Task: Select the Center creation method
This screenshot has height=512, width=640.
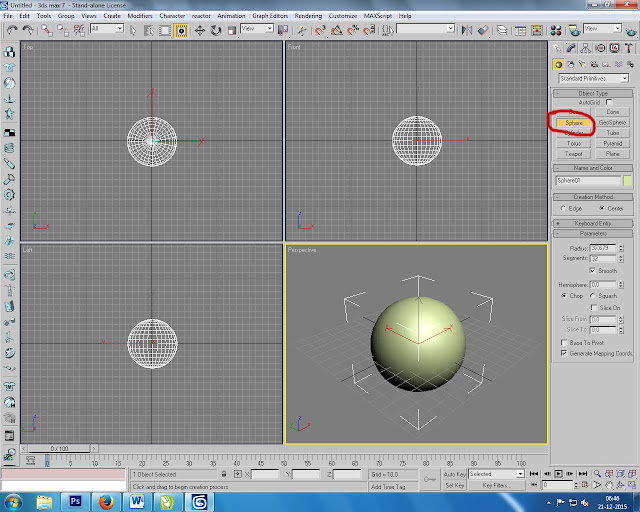Action: [602, 208]
